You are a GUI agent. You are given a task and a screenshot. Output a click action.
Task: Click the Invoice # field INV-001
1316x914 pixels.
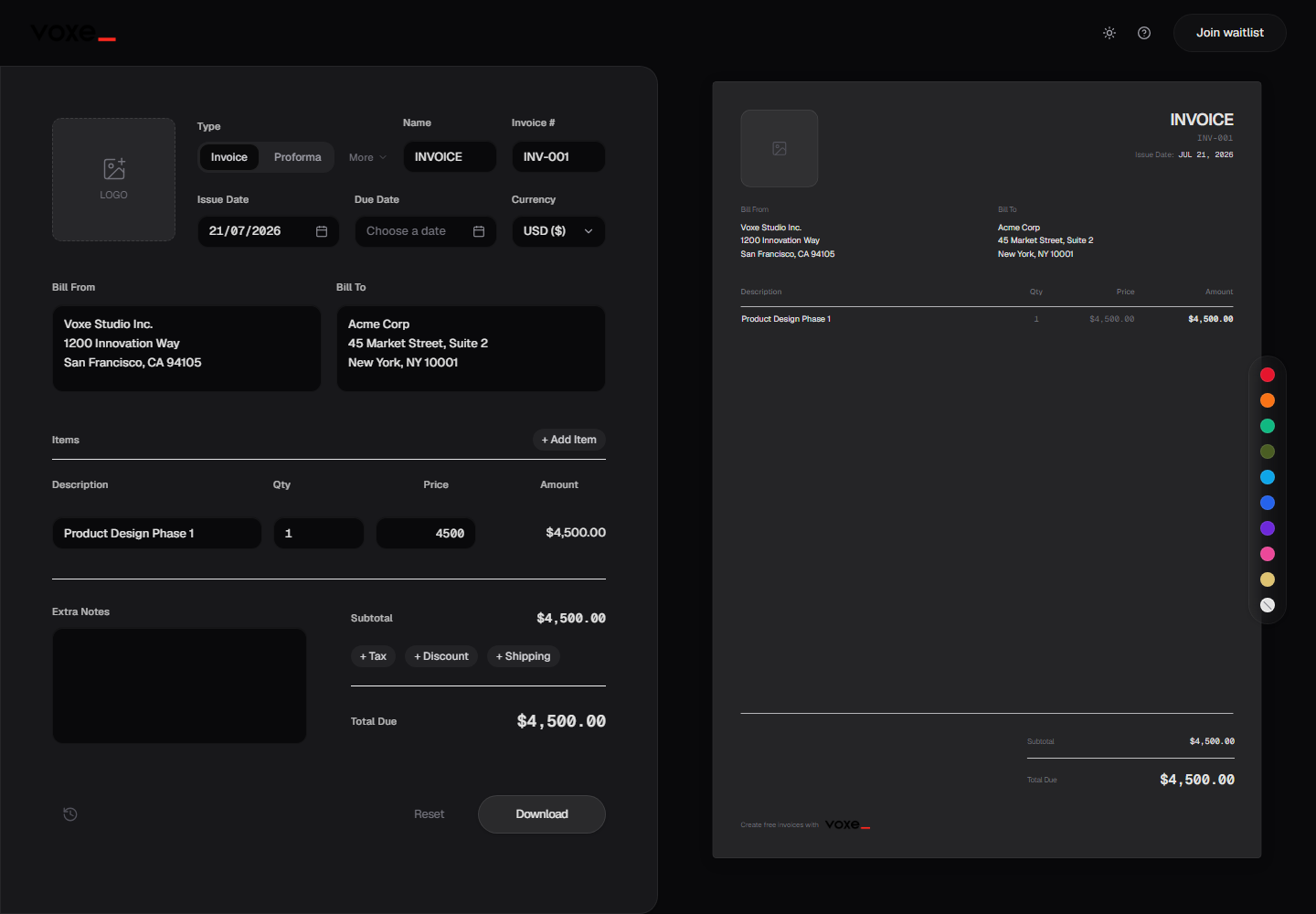[558, 157]
